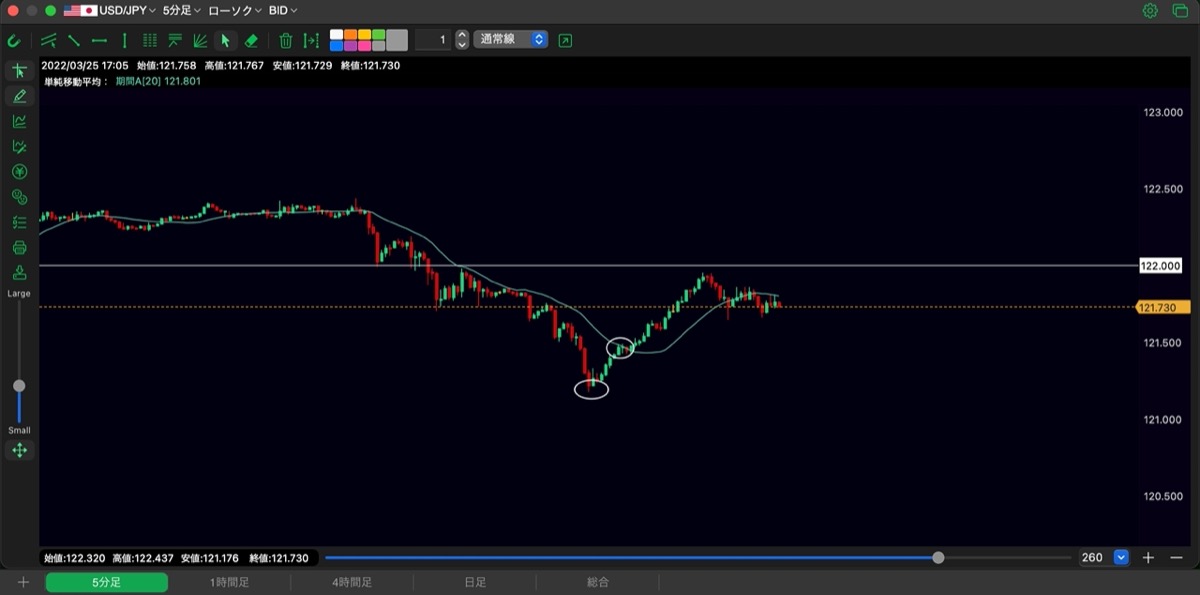Image resolution: width=1200 pixels, height=595 pixels.
Task: Choose the horizontal line tool
Action: tap(99, 41)
